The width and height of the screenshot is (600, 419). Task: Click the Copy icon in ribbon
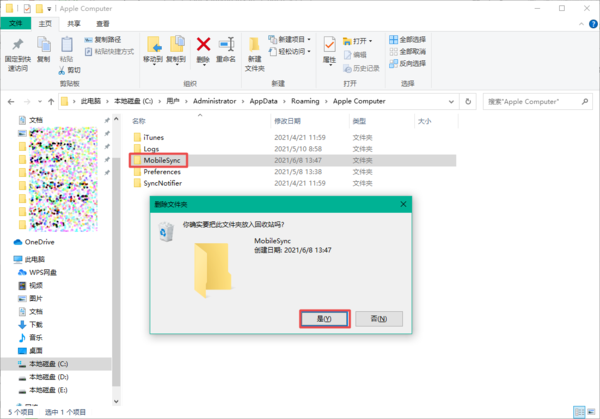(44, 45)
